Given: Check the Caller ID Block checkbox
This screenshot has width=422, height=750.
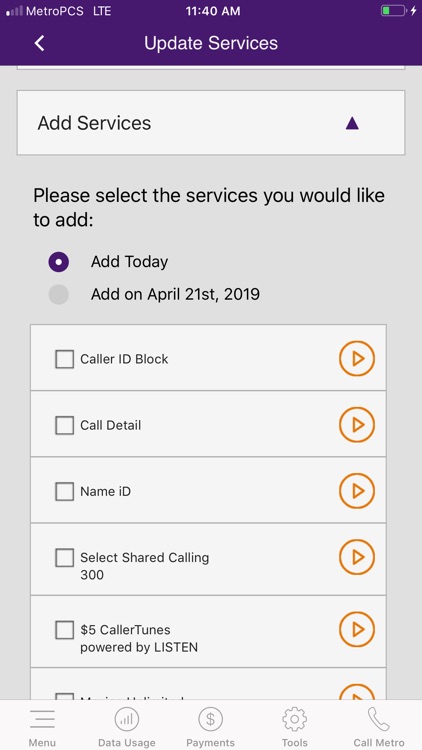Looking at the screenshot, I should coord(65,359).
